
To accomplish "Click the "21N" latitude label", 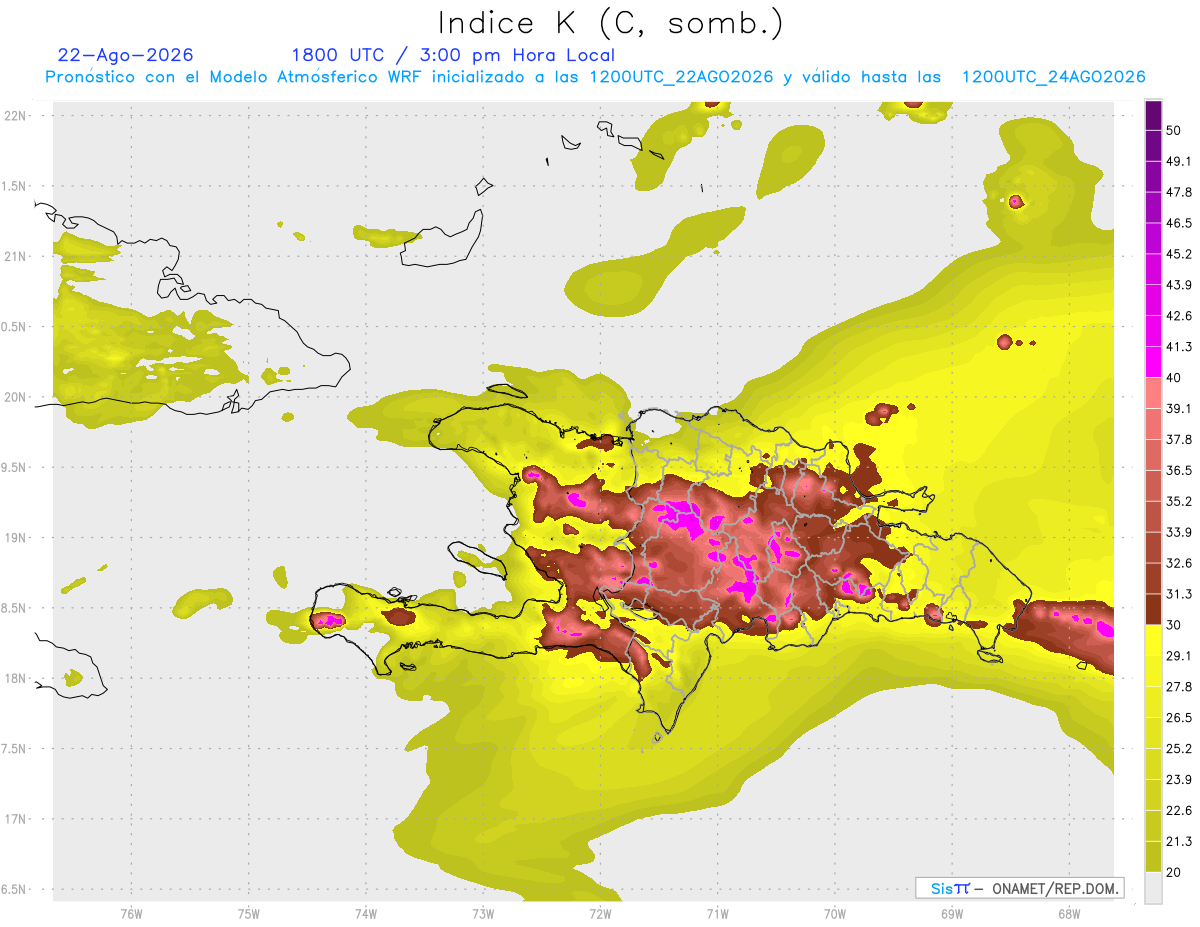I will pyautogui.click(x=15, y=256).
